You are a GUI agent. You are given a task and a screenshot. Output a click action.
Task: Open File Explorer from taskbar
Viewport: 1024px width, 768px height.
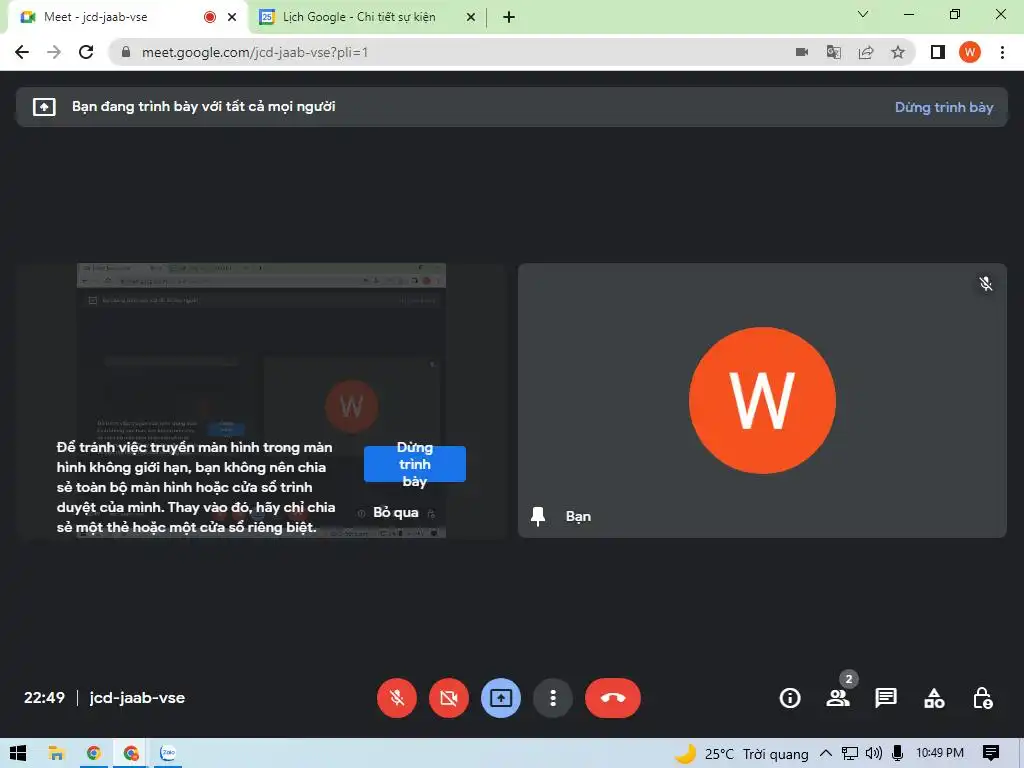tap(56, 754)
